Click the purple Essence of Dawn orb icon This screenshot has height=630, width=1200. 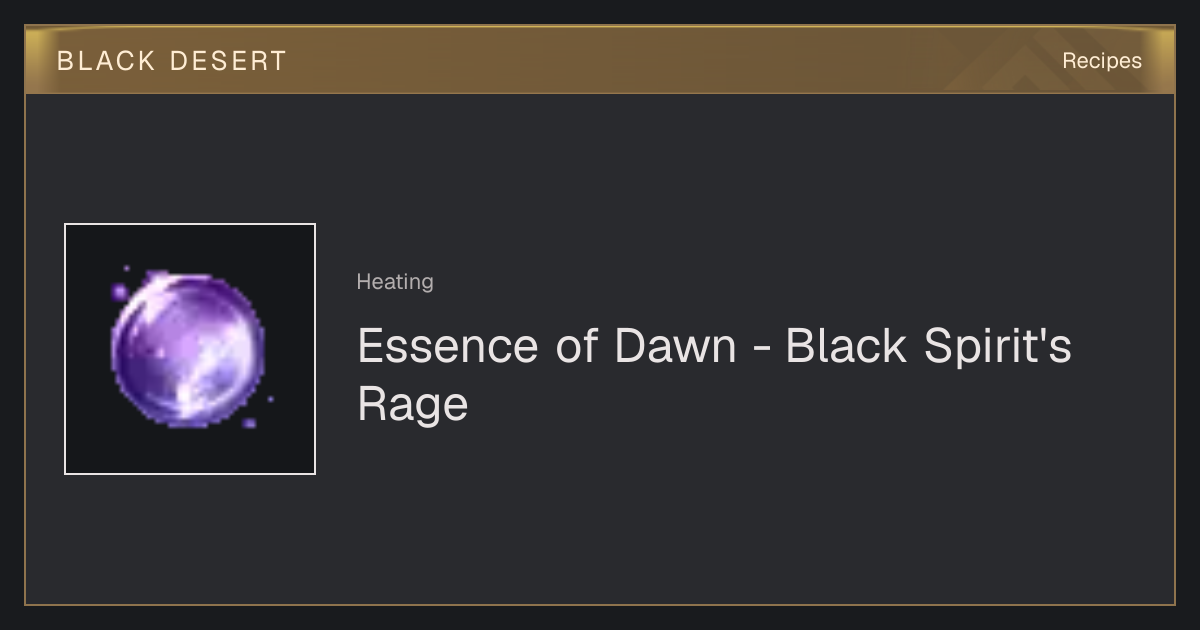188,349
